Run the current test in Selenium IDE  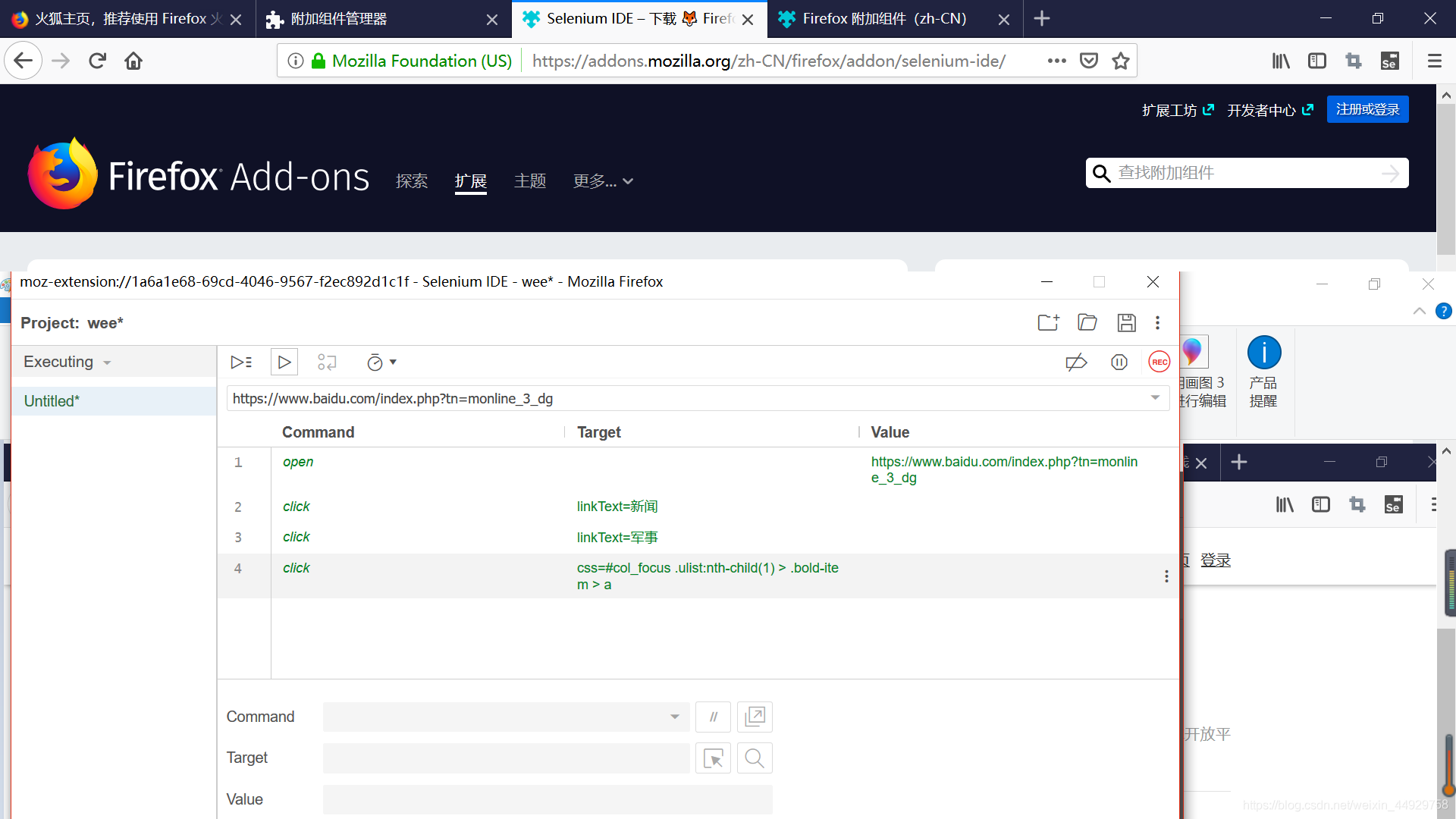click(284, 362)
